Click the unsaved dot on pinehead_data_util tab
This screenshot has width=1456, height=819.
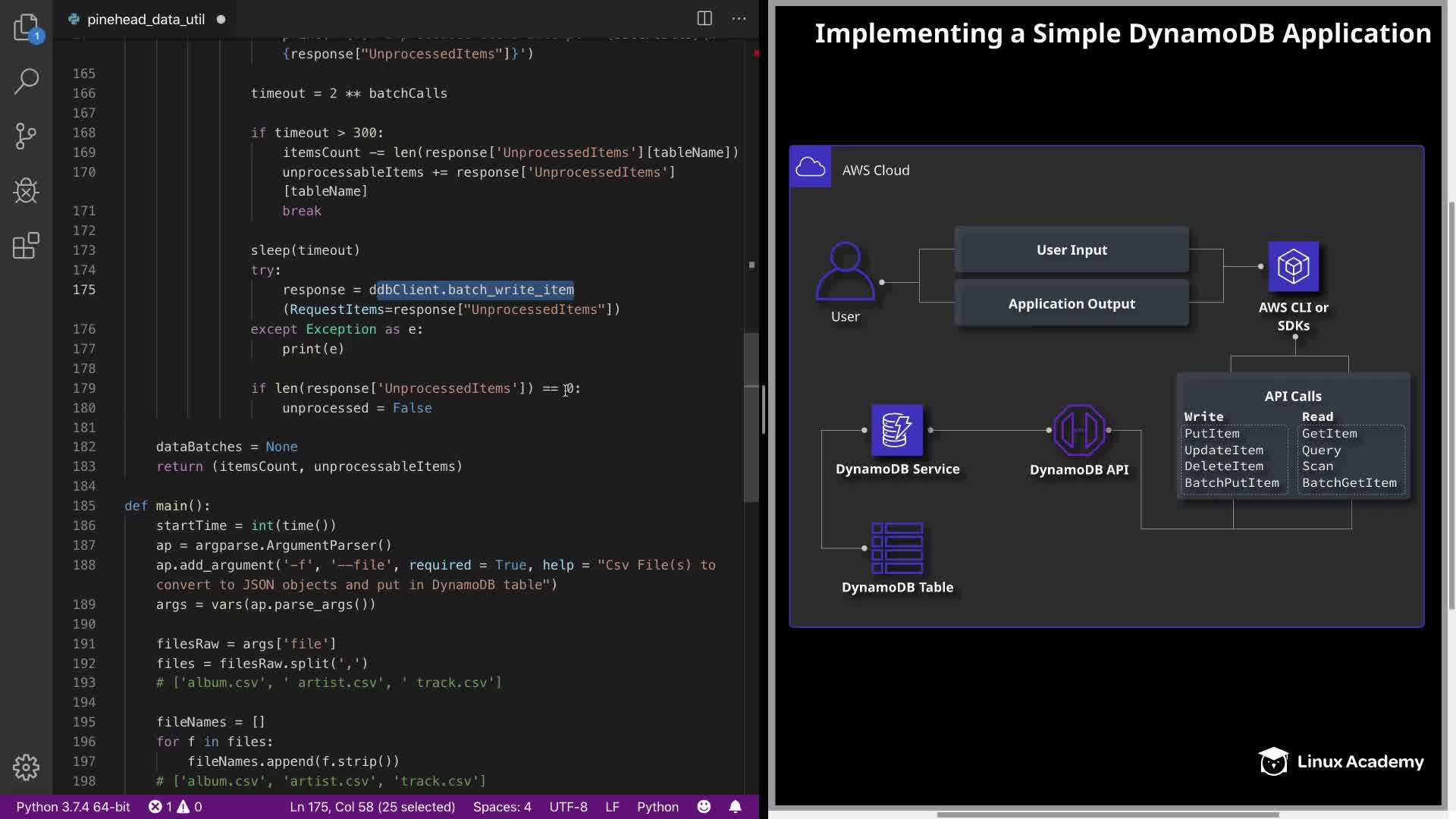221,19
